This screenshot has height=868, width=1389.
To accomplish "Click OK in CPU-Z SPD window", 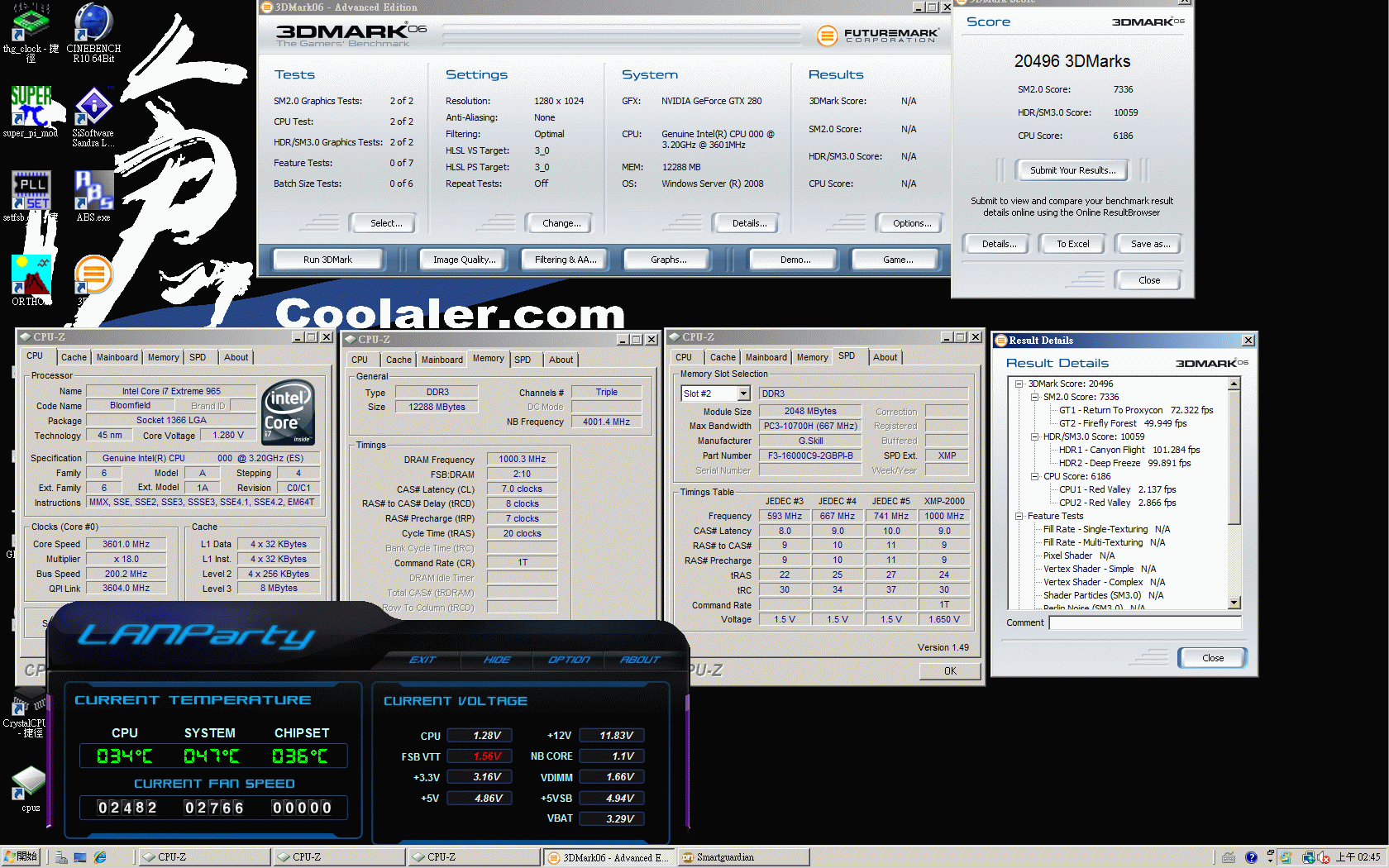I will click(x=950, y=671).
